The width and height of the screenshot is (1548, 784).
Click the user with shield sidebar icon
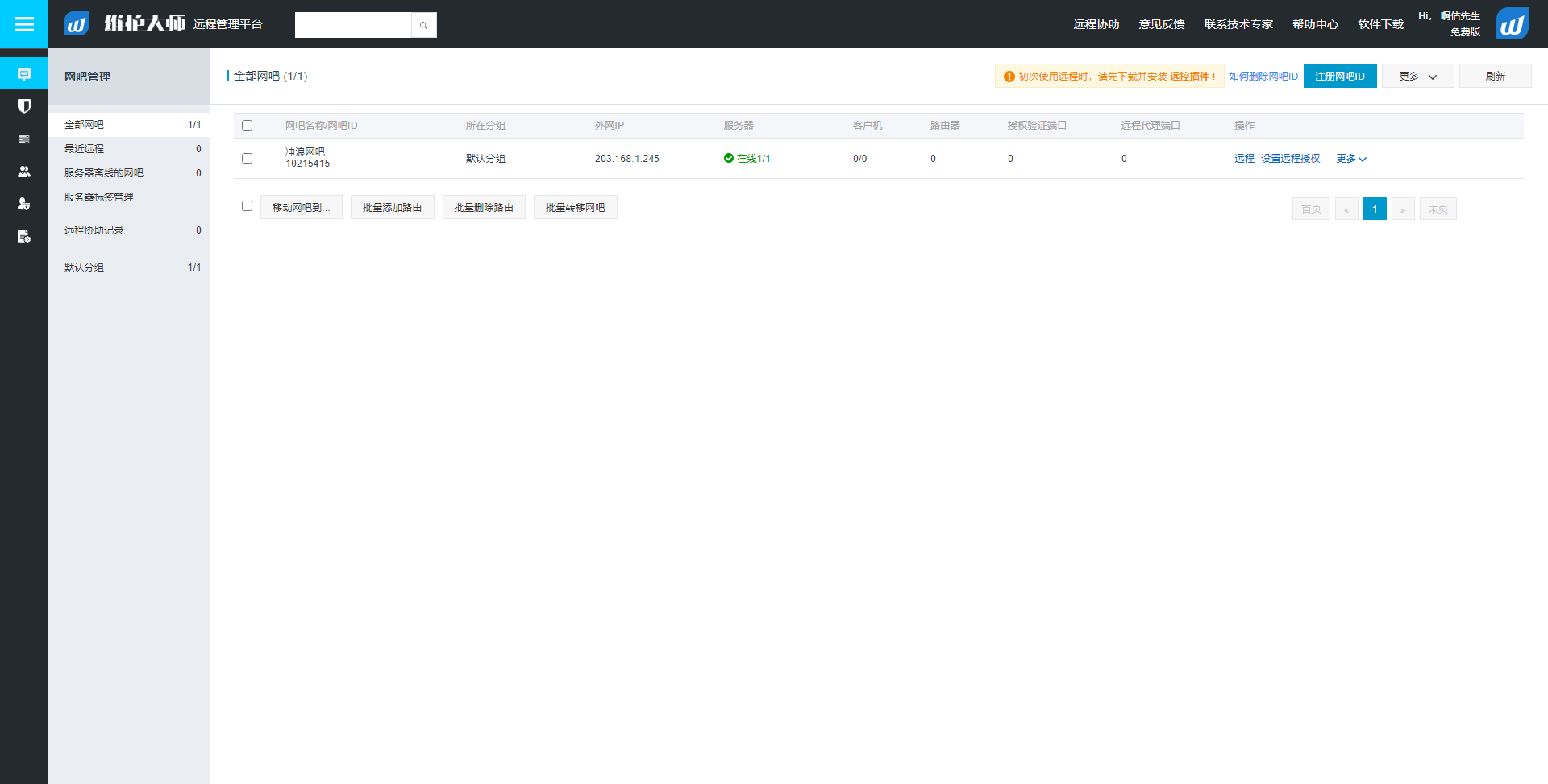(x=24, y=204)
